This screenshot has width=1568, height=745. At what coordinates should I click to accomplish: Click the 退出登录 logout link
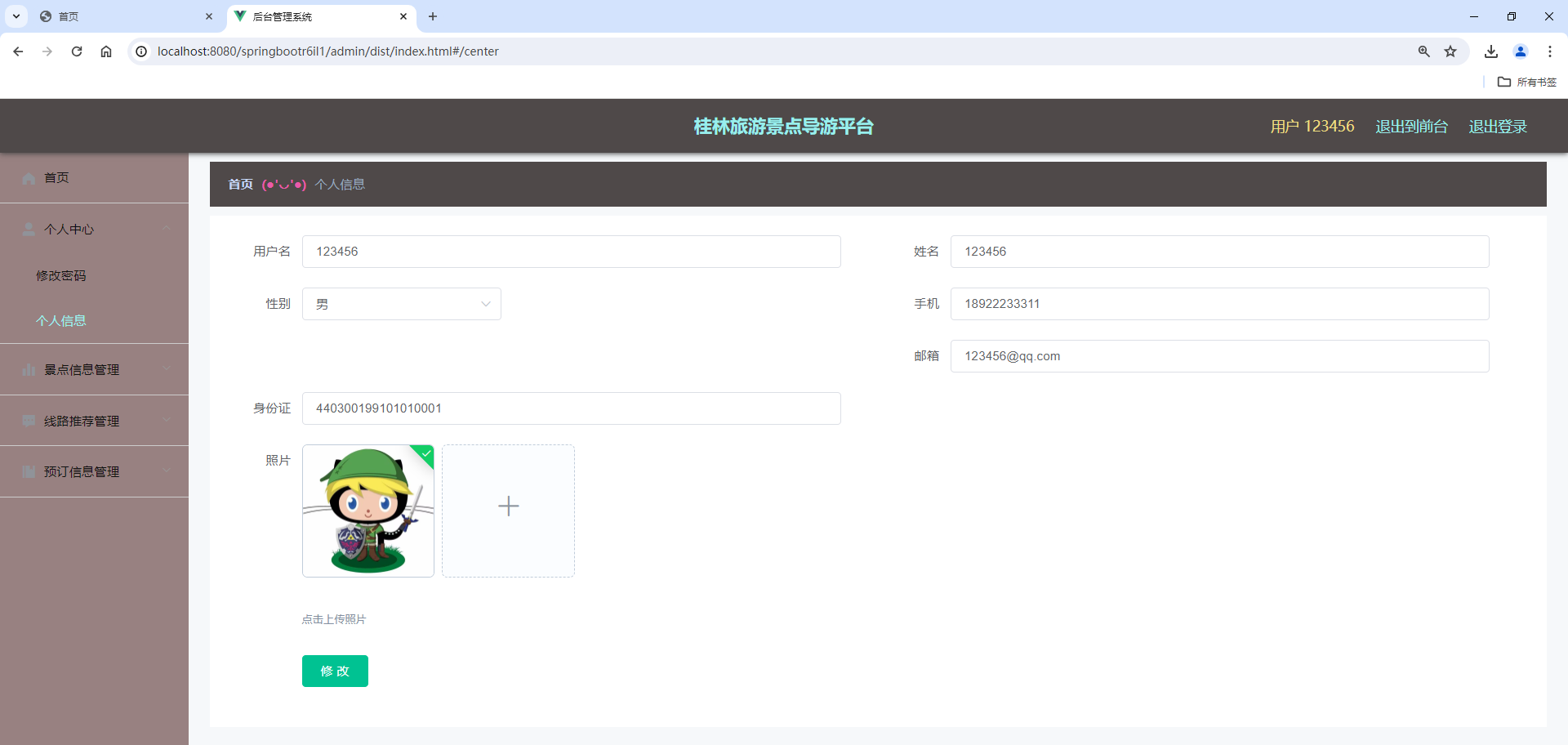pos(1497,126)
